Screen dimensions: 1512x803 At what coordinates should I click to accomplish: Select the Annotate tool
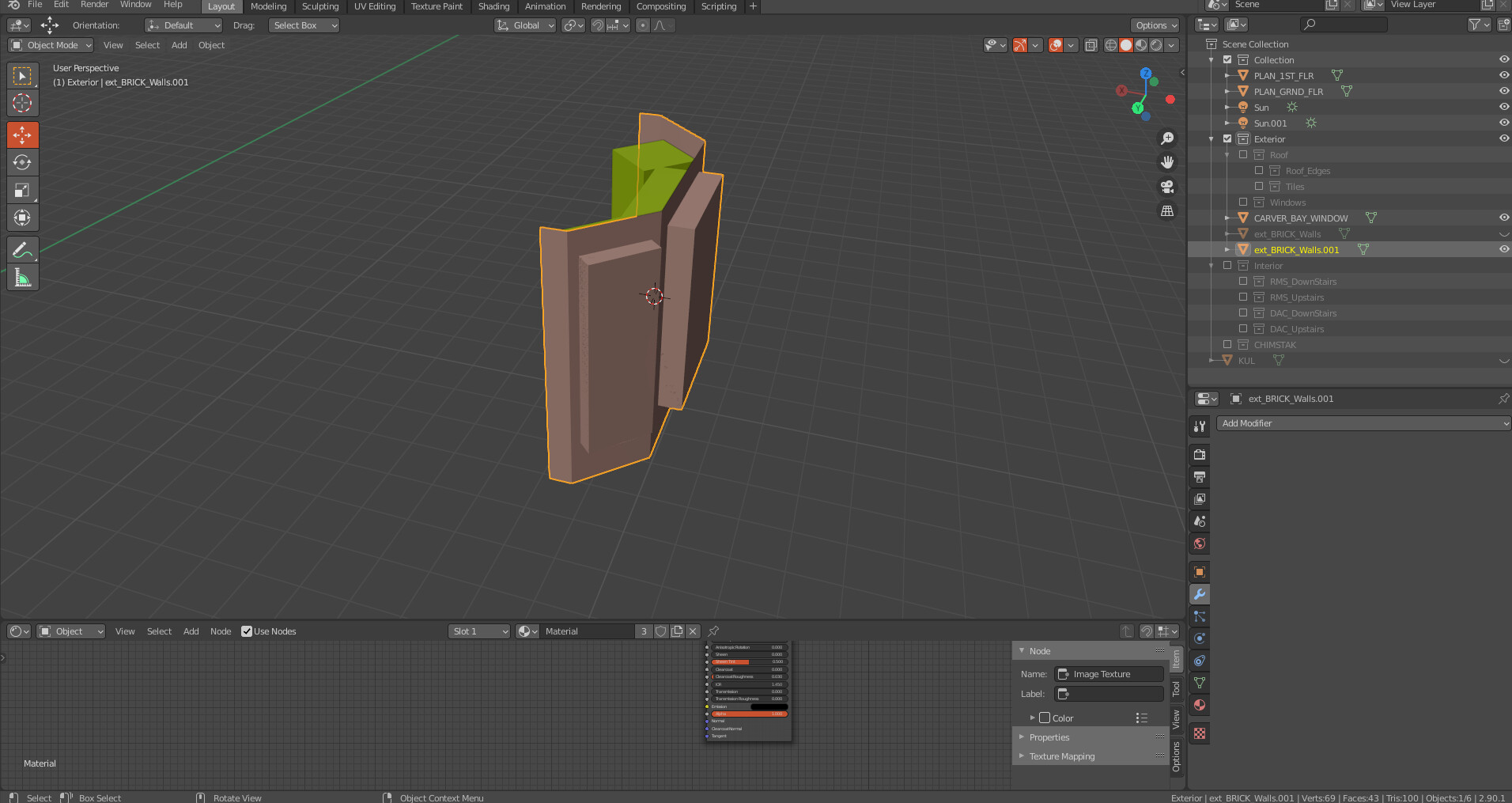pos(23,249)
